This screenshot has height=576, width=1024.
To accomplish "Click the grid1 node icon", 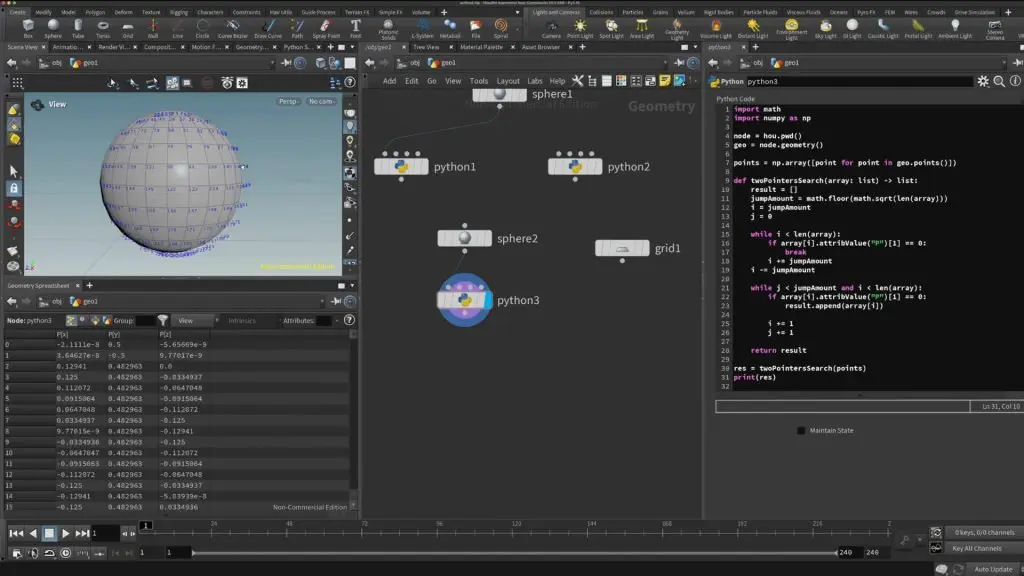I will point(623,247).
